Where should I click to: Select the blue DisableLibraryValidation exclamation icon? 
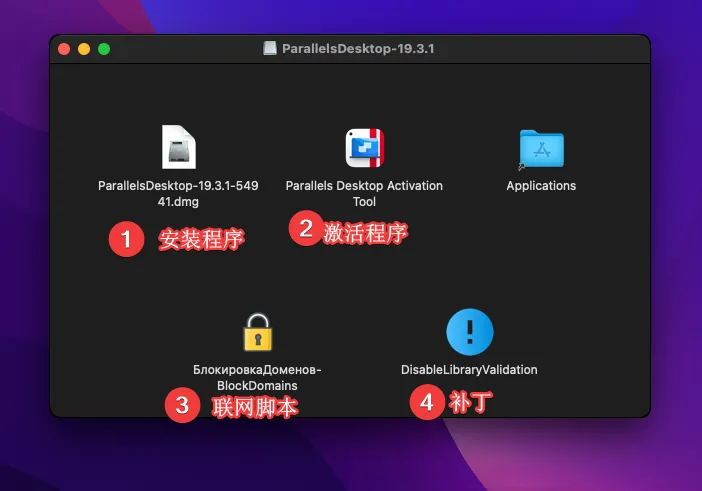(x=469, y=332)
